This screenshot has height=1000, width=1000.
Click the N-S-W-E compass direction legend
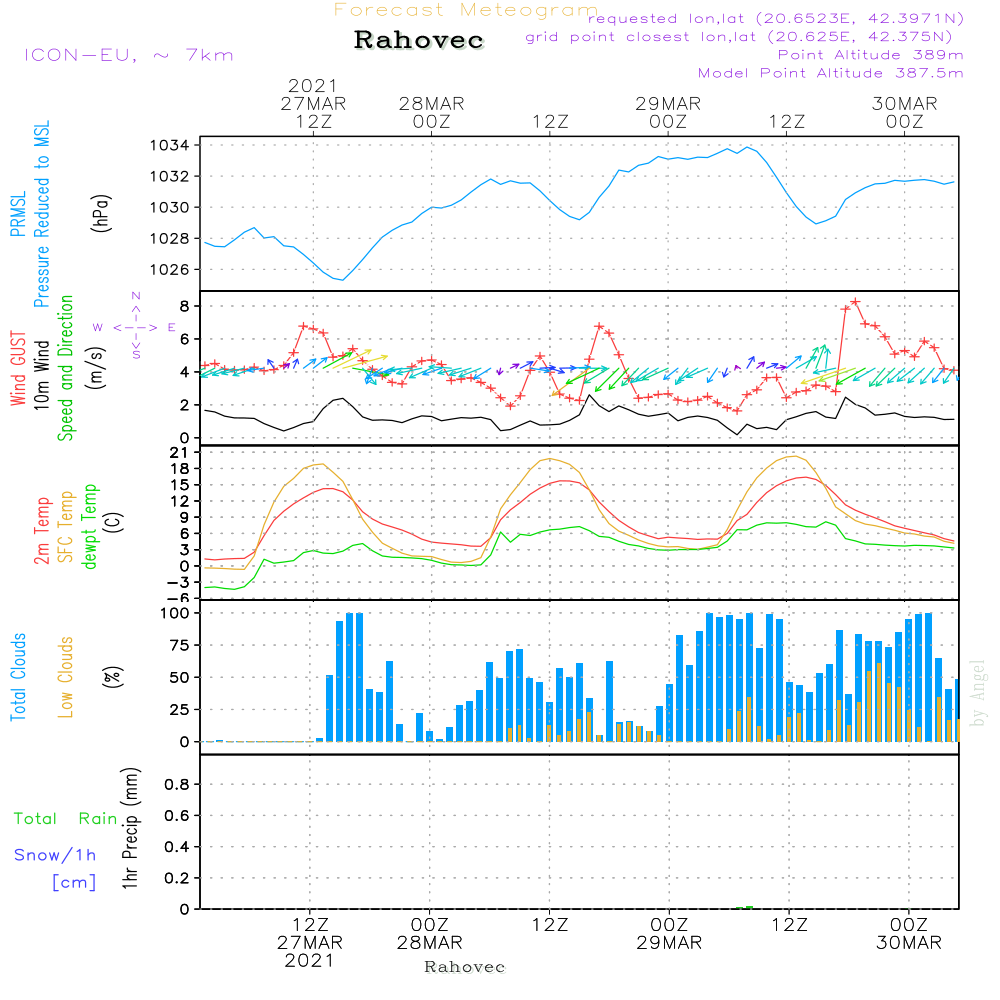[x=135, y=326]
